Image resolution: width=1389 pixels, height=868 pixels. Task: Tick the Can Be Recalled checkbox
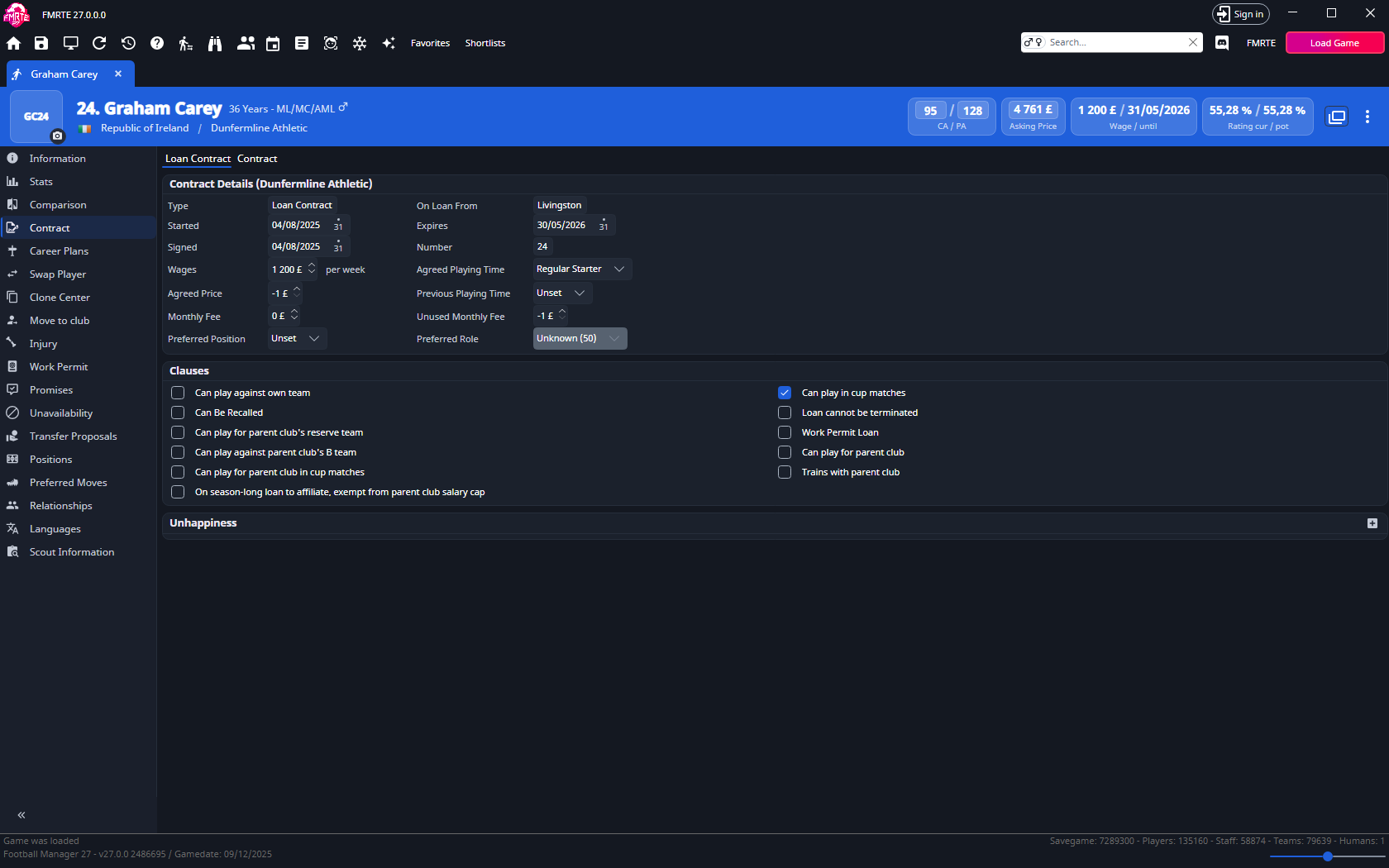(x=178, y=413)
